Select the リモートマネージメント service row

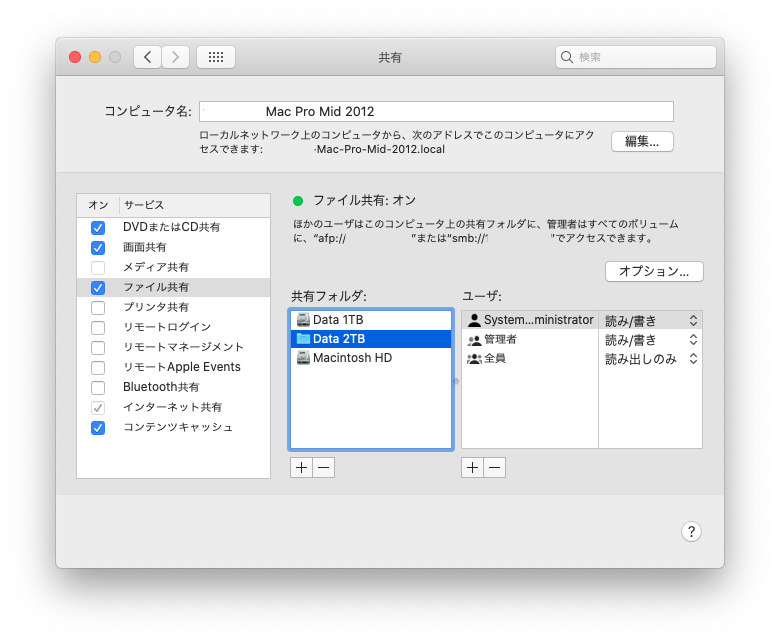coord(174,347)
